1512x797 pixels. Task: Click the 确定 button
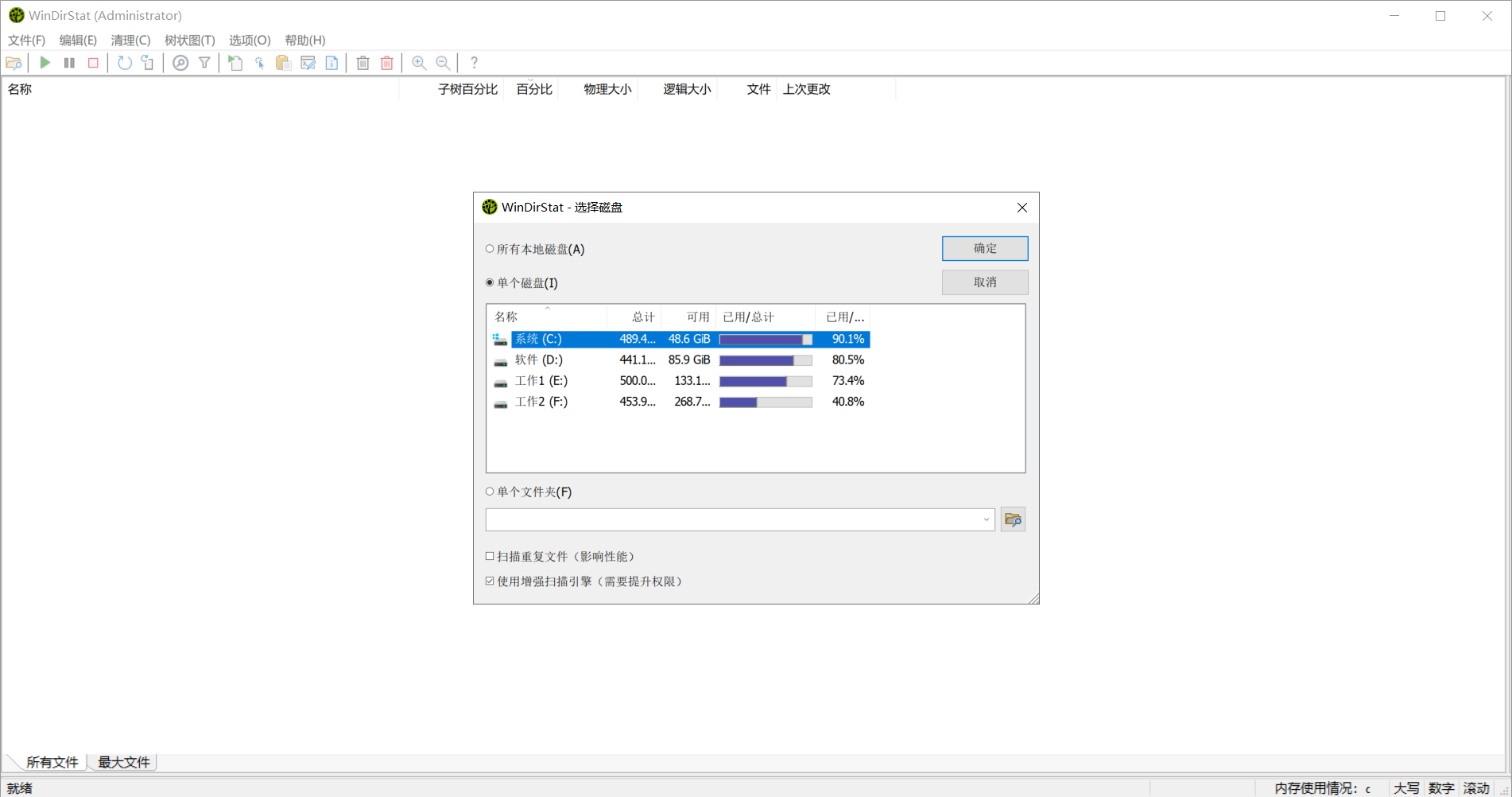(984, 248)
